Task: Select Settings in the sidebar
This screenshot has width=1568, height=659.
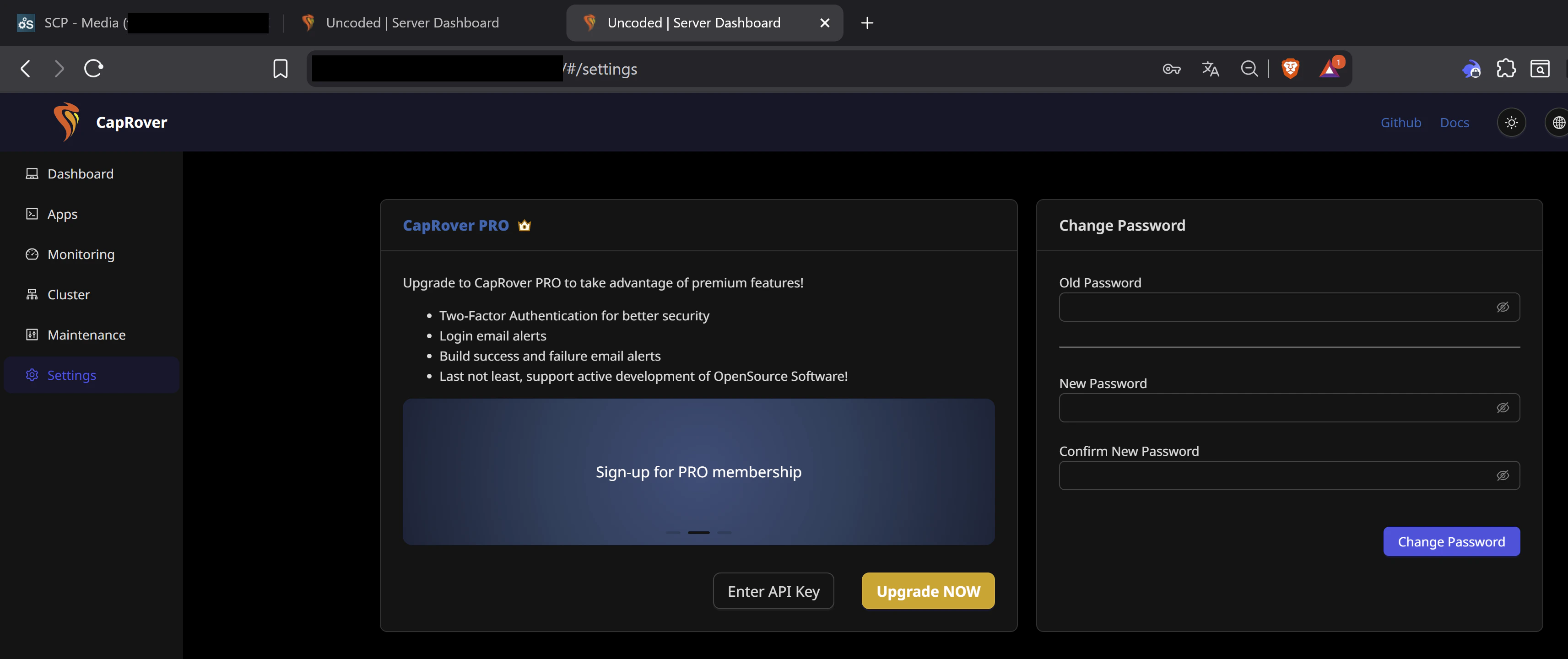Action: tap(91, 375)
